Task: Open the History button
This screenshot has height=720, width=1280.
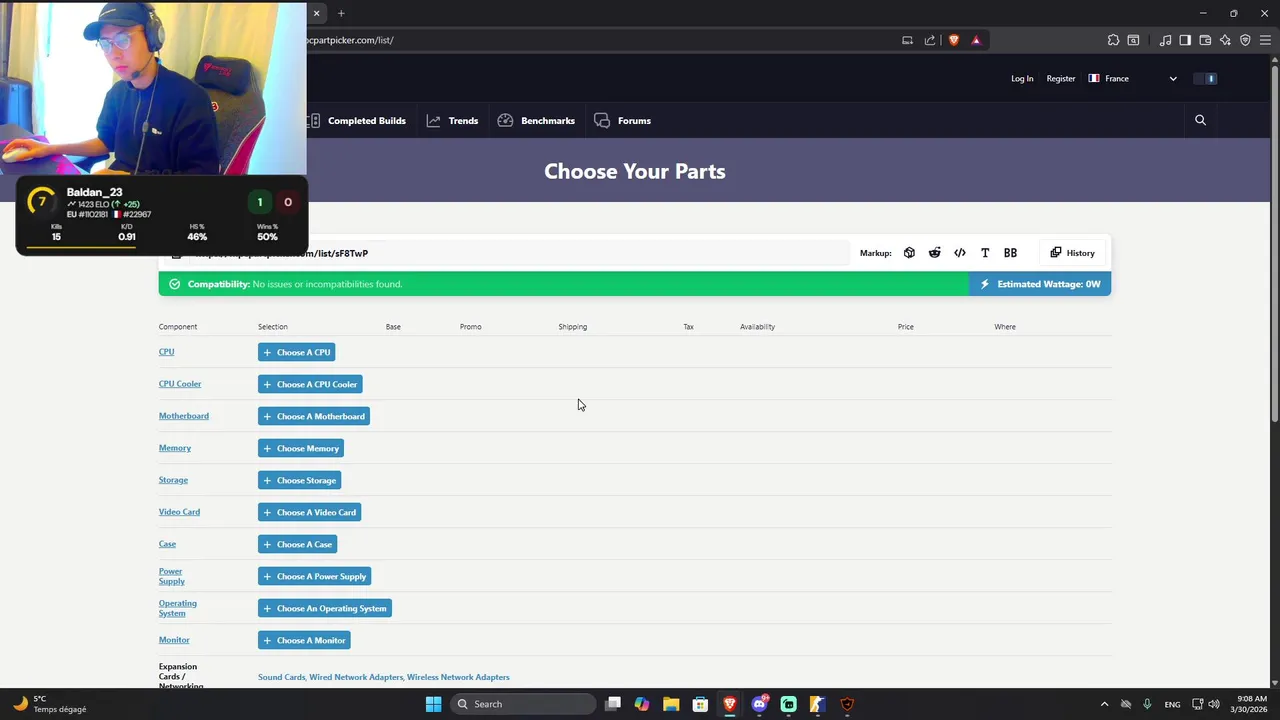Action: point(1073,253)
